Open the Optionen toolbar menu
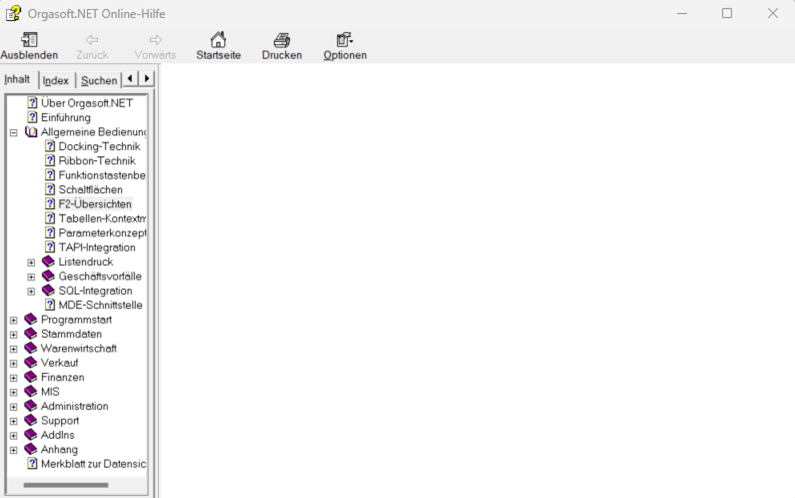The height and width of the screenshot is (498, 795). [345, 40]
